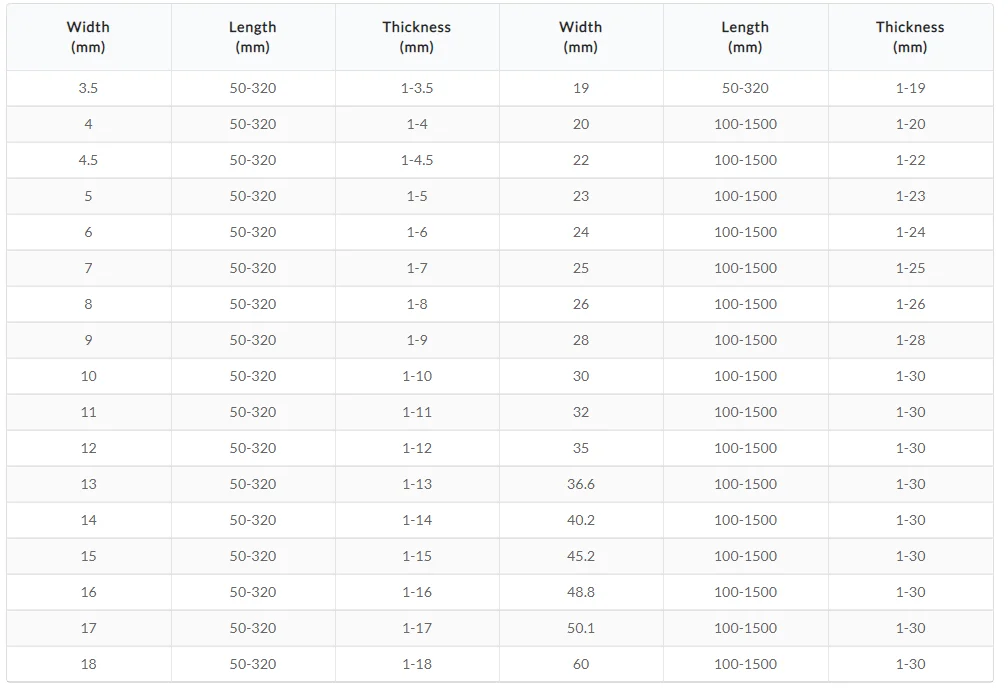This screenshot has width=1008, height=695.
Task: Select the thickness cell reading 1-10
Action: coord(417,376)
